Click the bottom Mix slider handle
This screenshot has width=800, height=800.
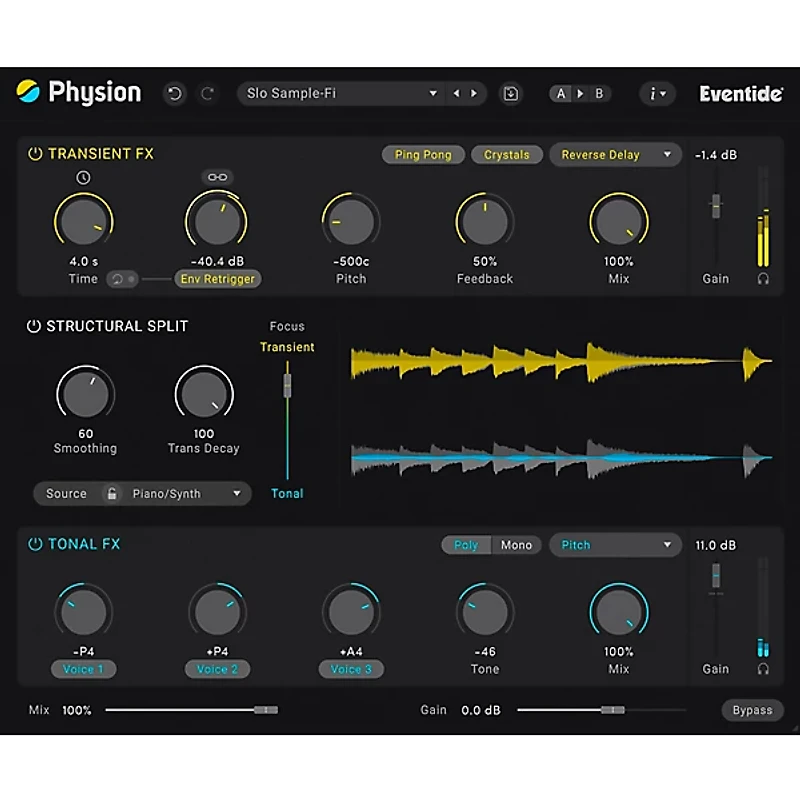[266, 710]
